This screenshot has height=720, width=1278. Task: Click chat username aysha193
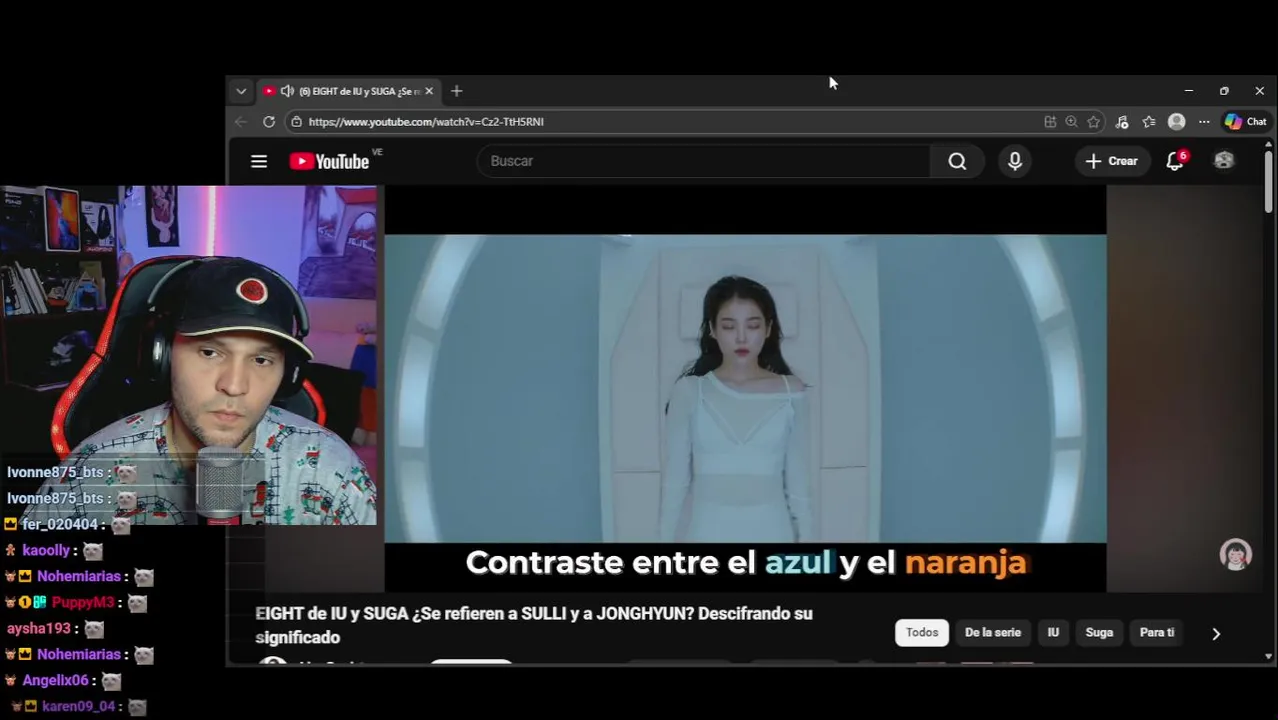pyautogui.click(x=39, y=628)
